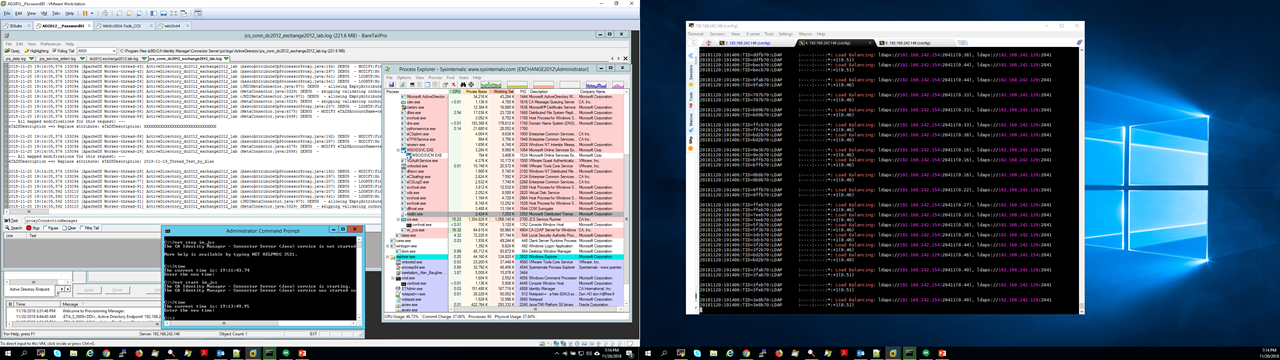Expand the VMware power options dropdown arrow
The width and height of the screenshot is (1280, 360).
point(92,13)
